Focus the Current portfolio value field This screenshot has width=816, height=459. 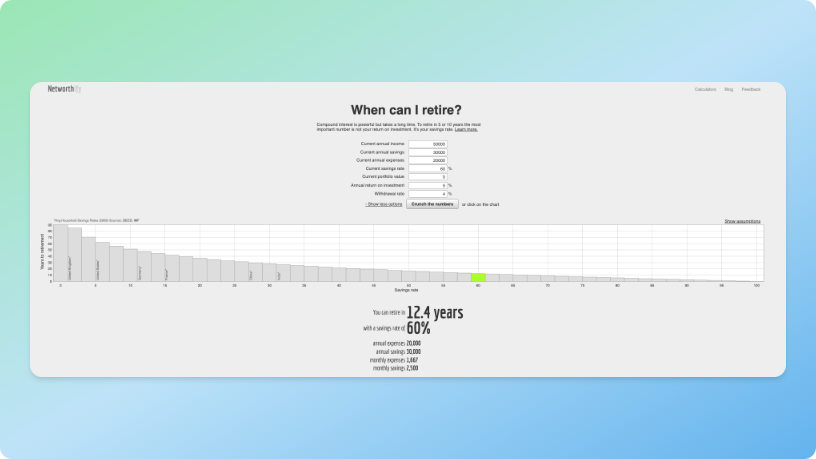pyautogui.click(x=428, y=177)
